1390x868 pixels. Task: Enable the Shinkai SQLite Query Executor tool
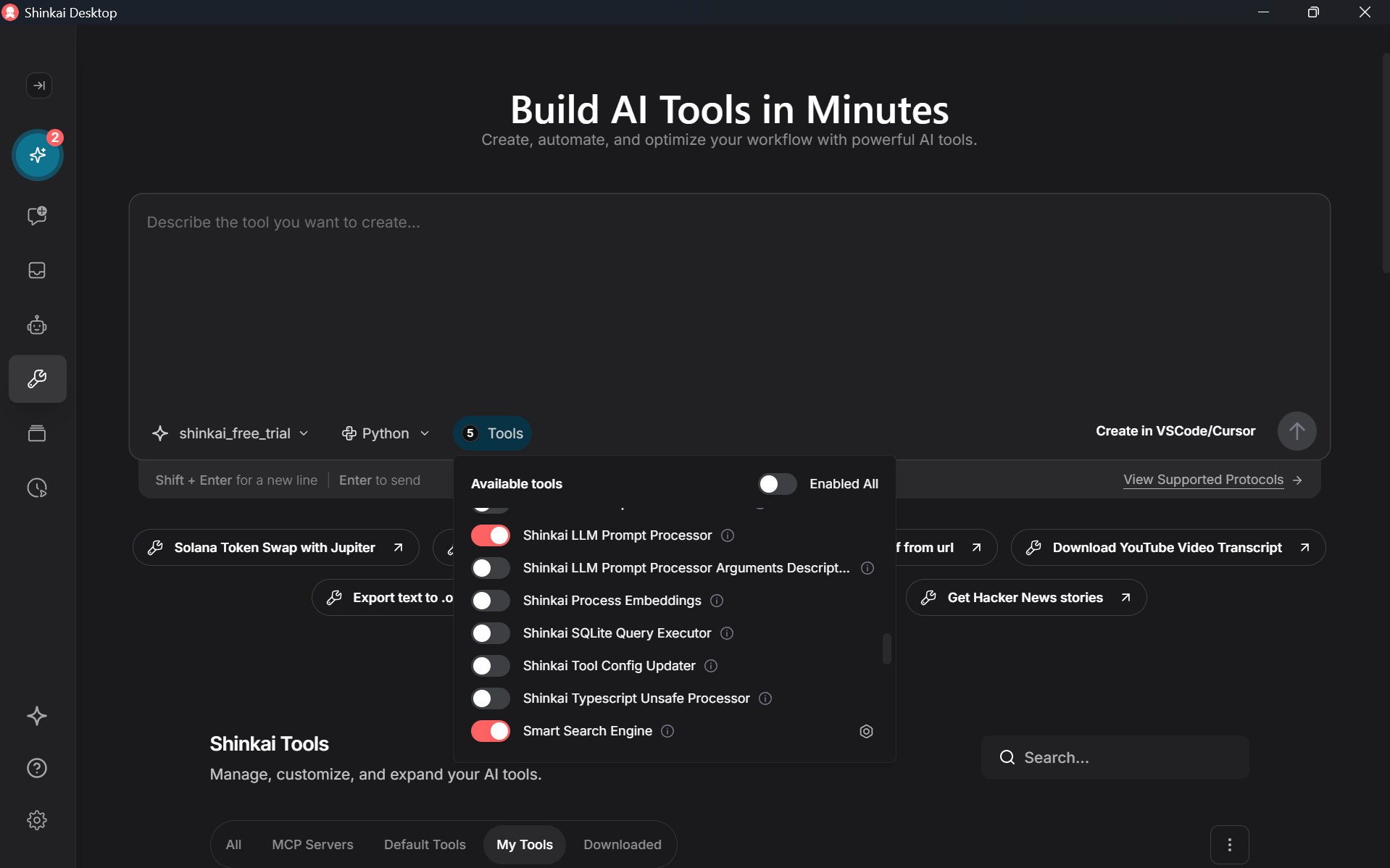[x=490, y=633]
